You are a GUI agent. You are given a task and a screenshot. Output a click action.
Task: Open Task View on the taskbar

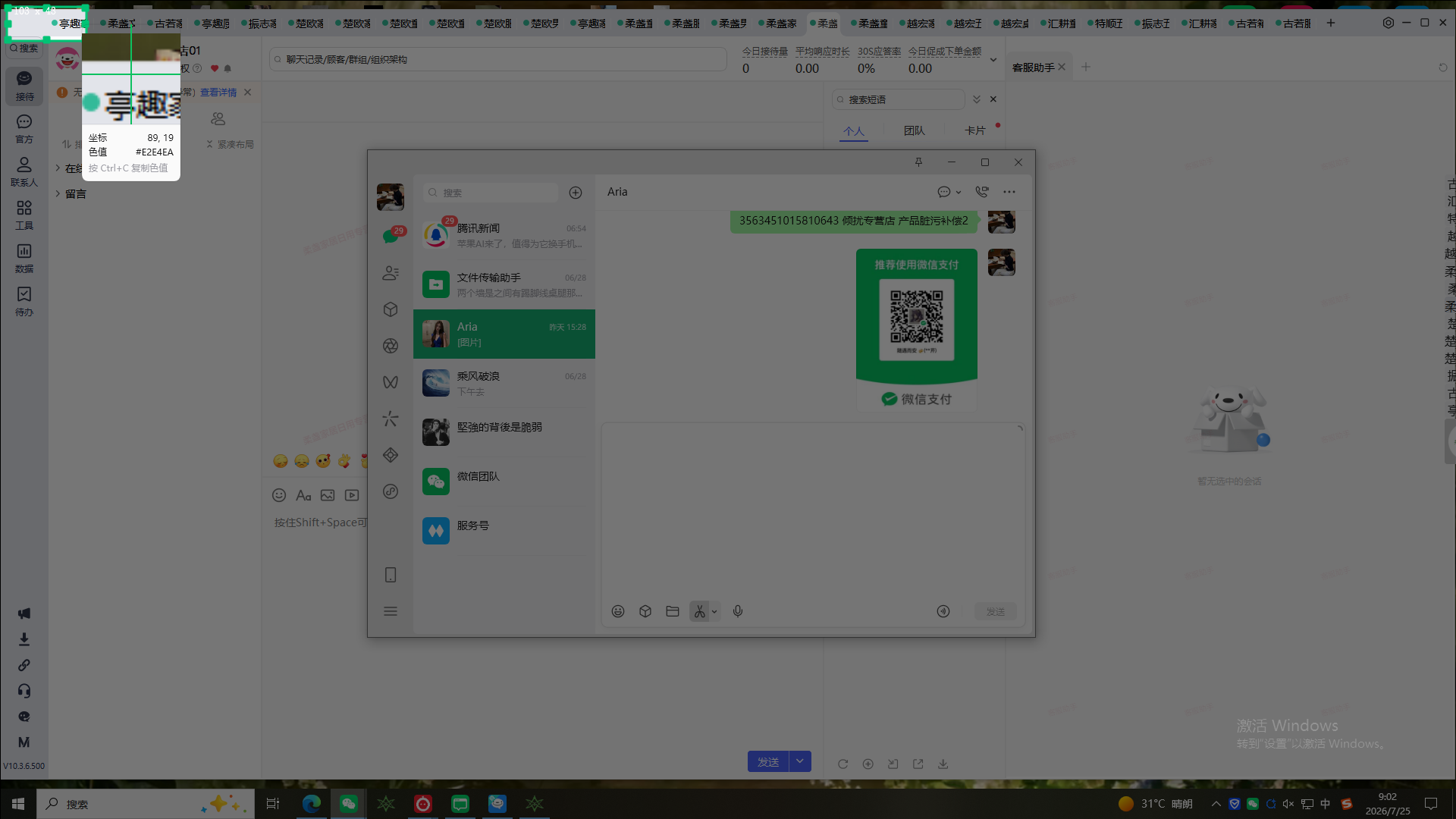coord(273,804)
